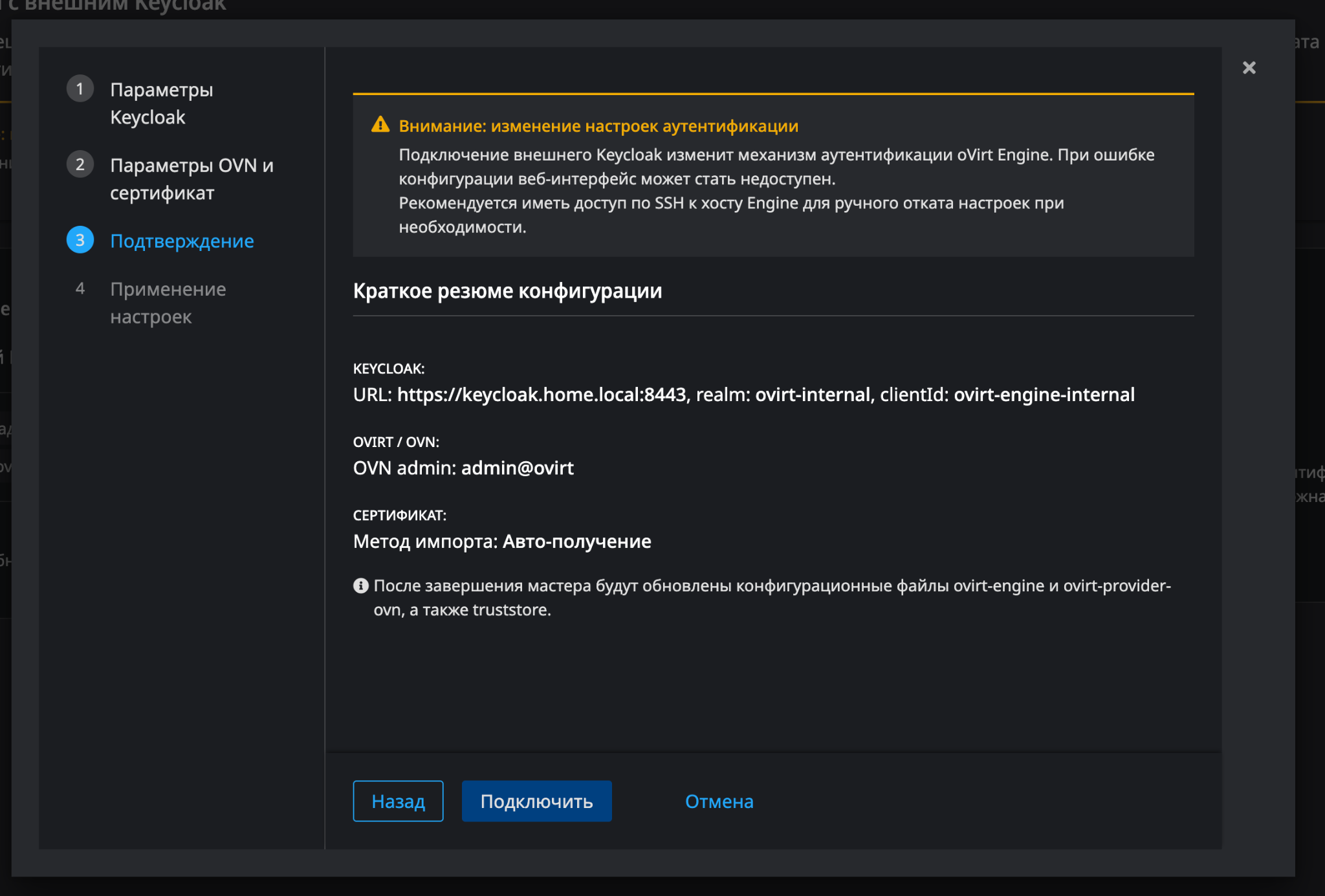
Task: Select the Подтверждение wizard step
Action: click(182, 241)
